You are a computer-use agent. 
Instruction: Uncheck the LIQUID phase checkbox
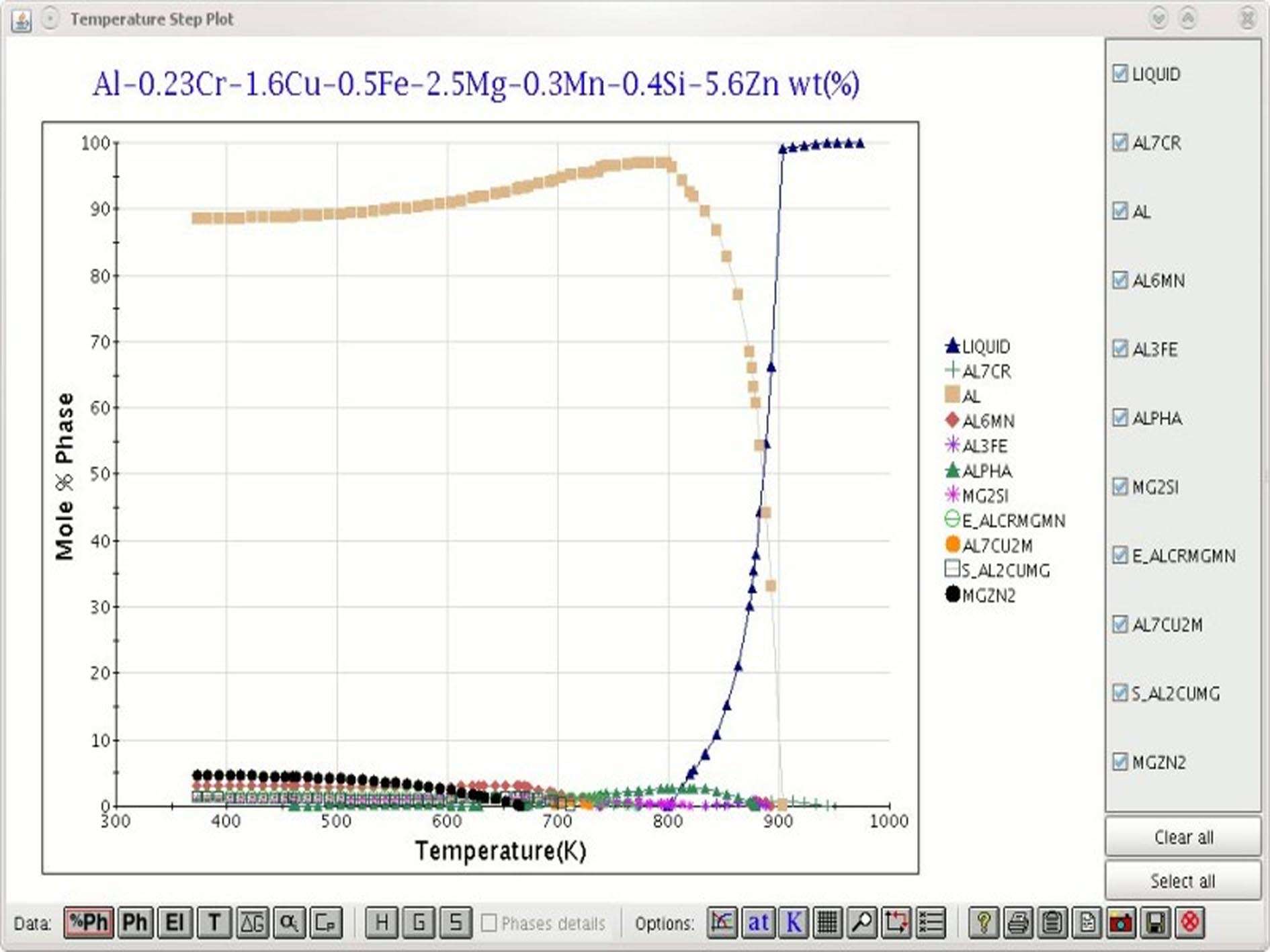click(1119, 73)
